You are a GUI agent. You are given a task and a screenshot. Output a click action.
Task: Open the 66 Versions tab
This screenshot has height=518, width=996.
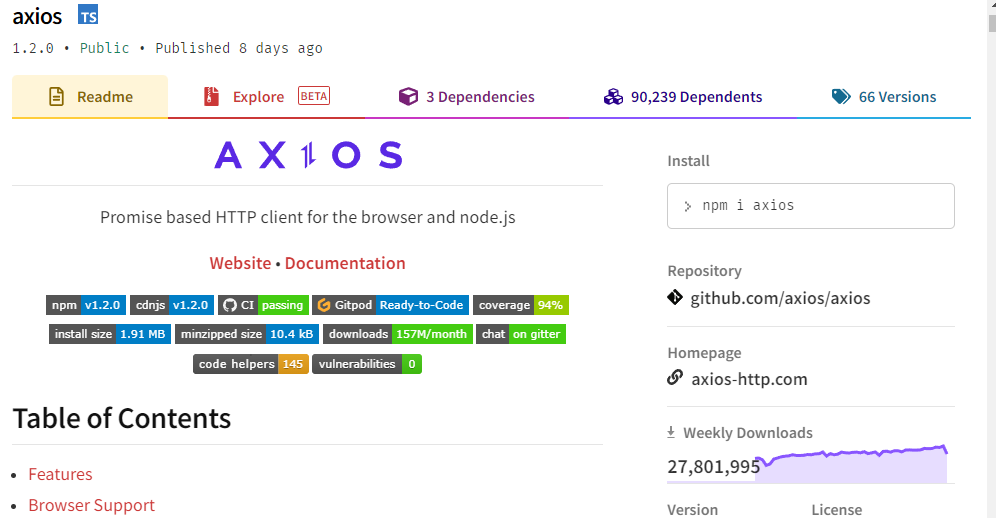coord(884,97)
